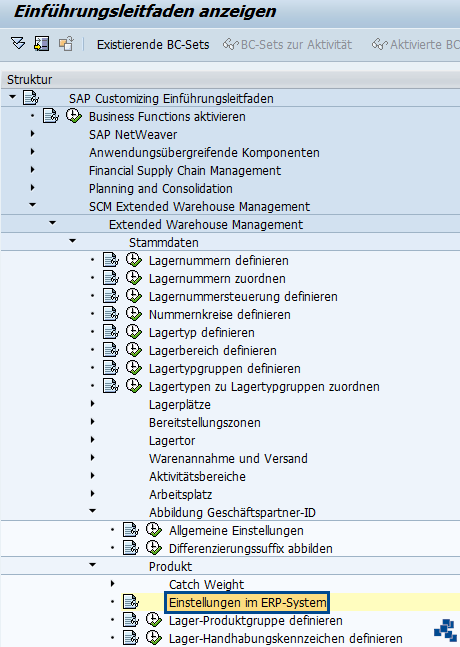This screenshot has height=647, width=460.
Task: Open documentation icon for Business Functions aktivieren
Action: [x=51, y=116]
